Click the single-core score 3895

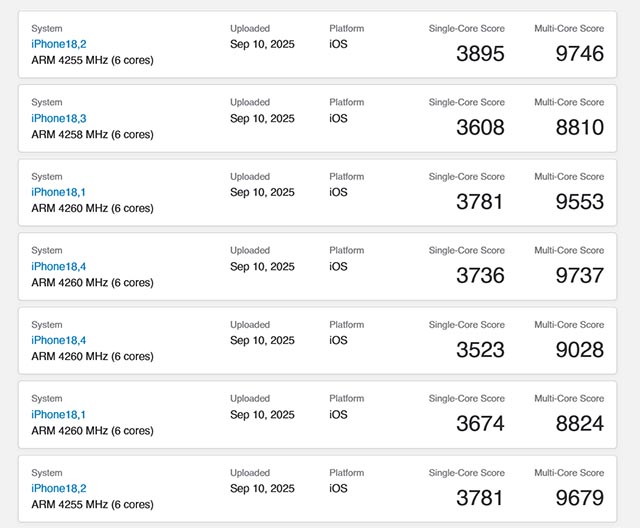[x=480, y=54]
